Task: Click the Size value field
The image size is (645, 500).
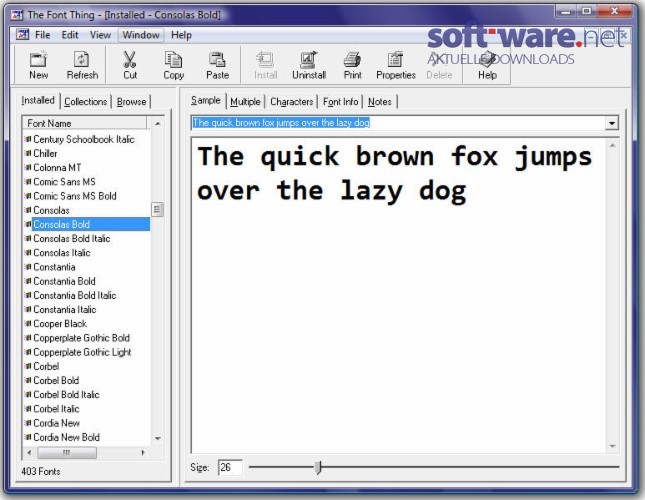Action: click(x=230, y=468)
